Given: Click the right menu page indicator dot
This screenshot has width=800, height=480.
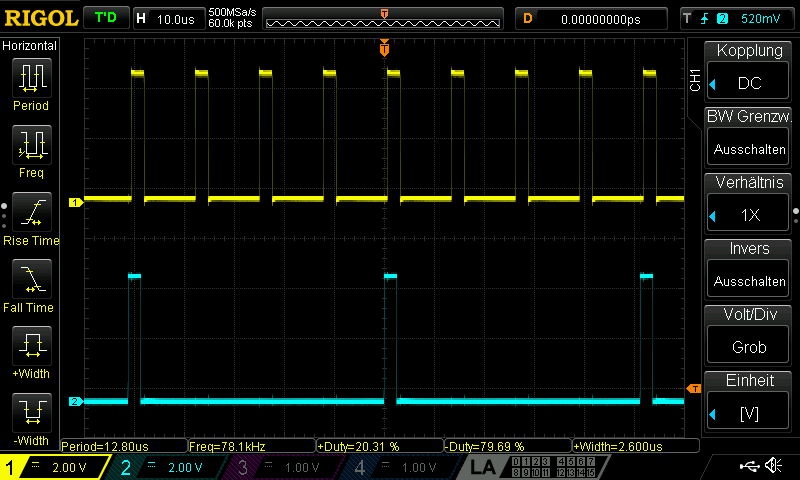Looking at the screenshot, I should tap(796, 216).
